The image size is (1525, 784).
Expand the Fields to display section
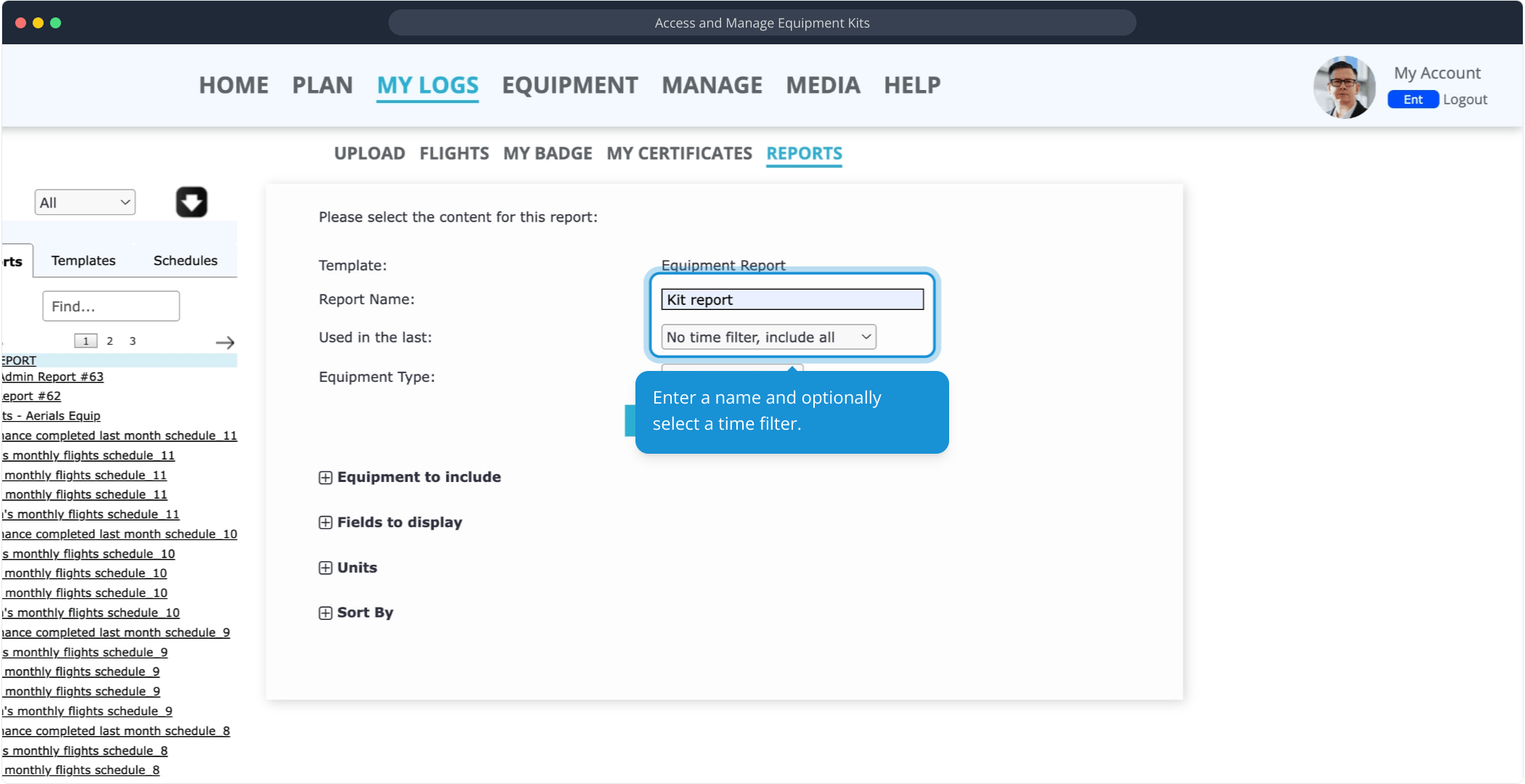325,523
